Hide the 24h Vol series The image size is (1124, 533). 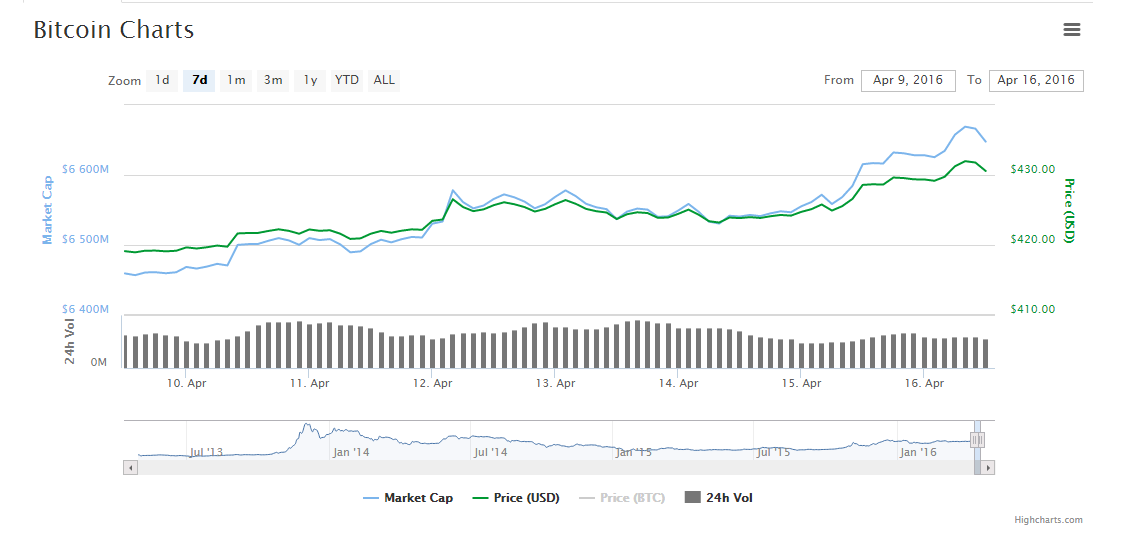(x=718, y=498)
